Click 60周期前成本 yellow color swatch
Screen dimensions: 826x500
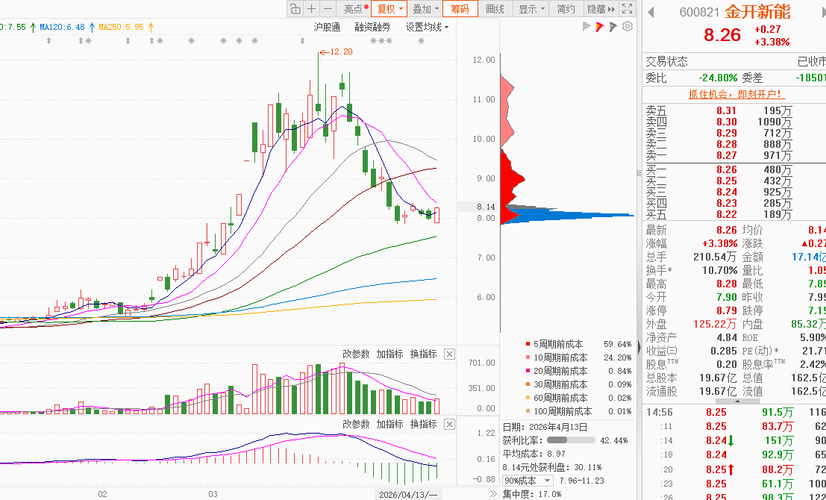(527, 398)
